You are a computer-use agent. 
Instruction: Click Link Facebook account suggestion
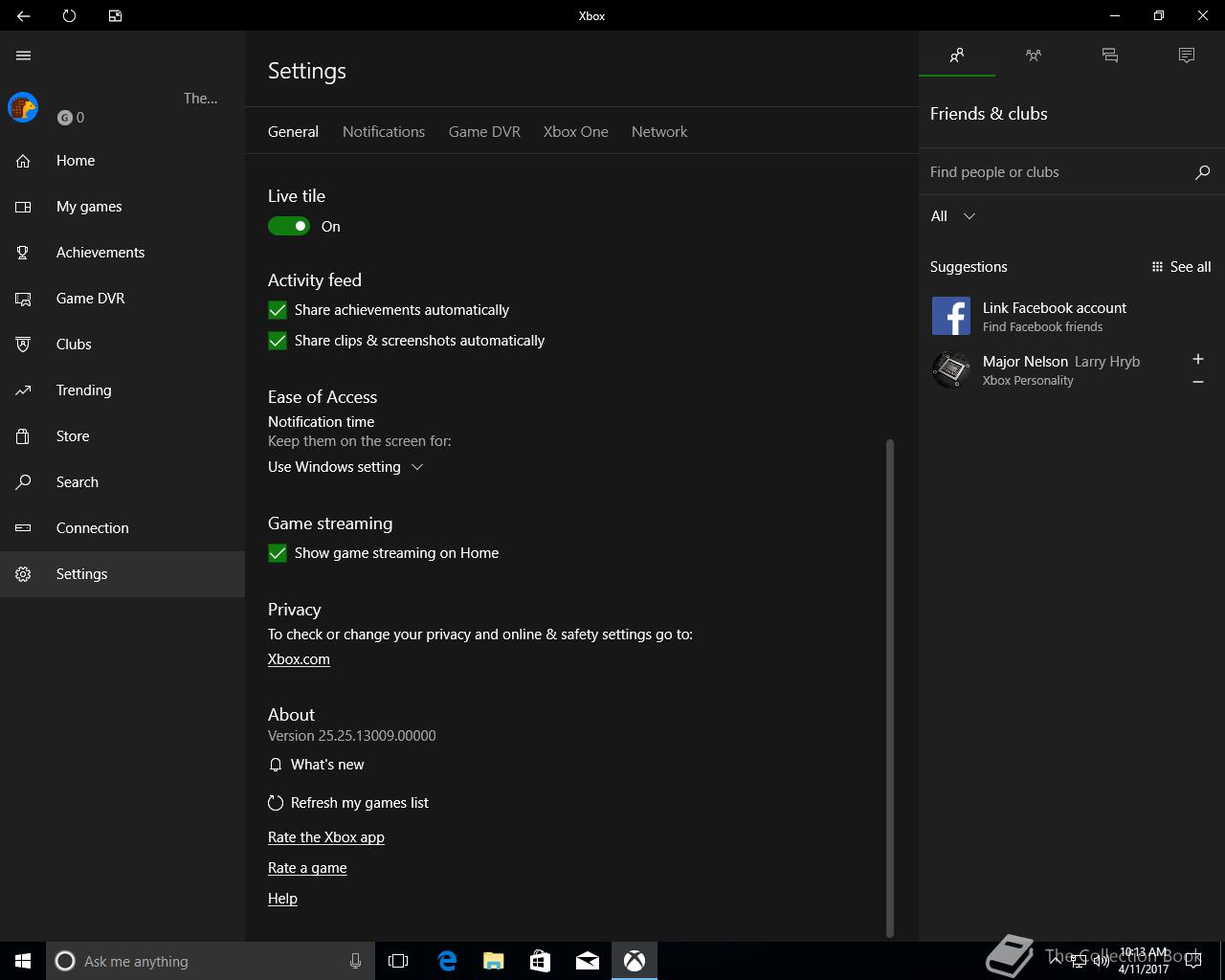[x=1072, y=316]
